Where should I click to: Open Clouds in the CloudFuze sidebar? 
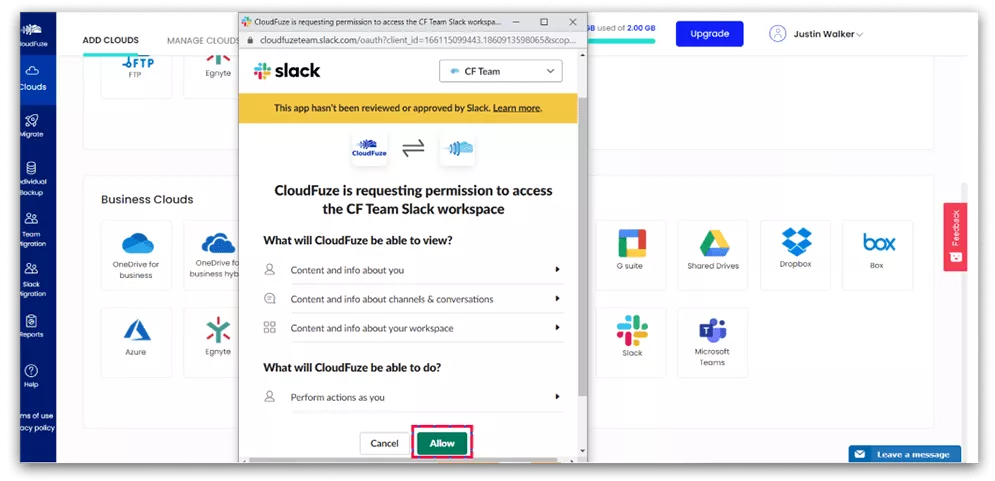33,79
